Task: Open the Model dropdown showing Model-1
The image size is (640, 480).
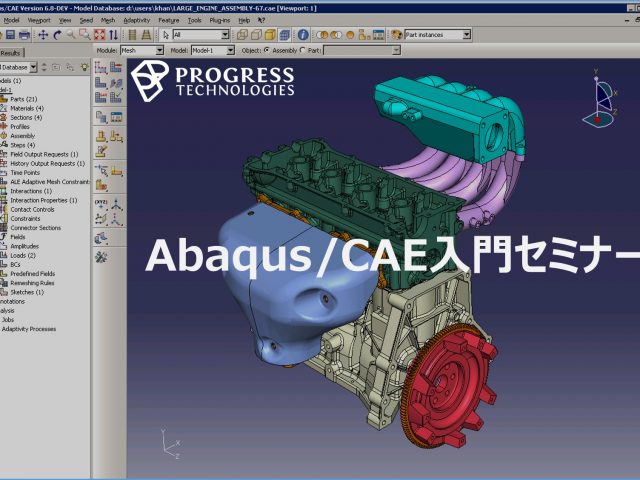Action: click(x=213, y=51)
